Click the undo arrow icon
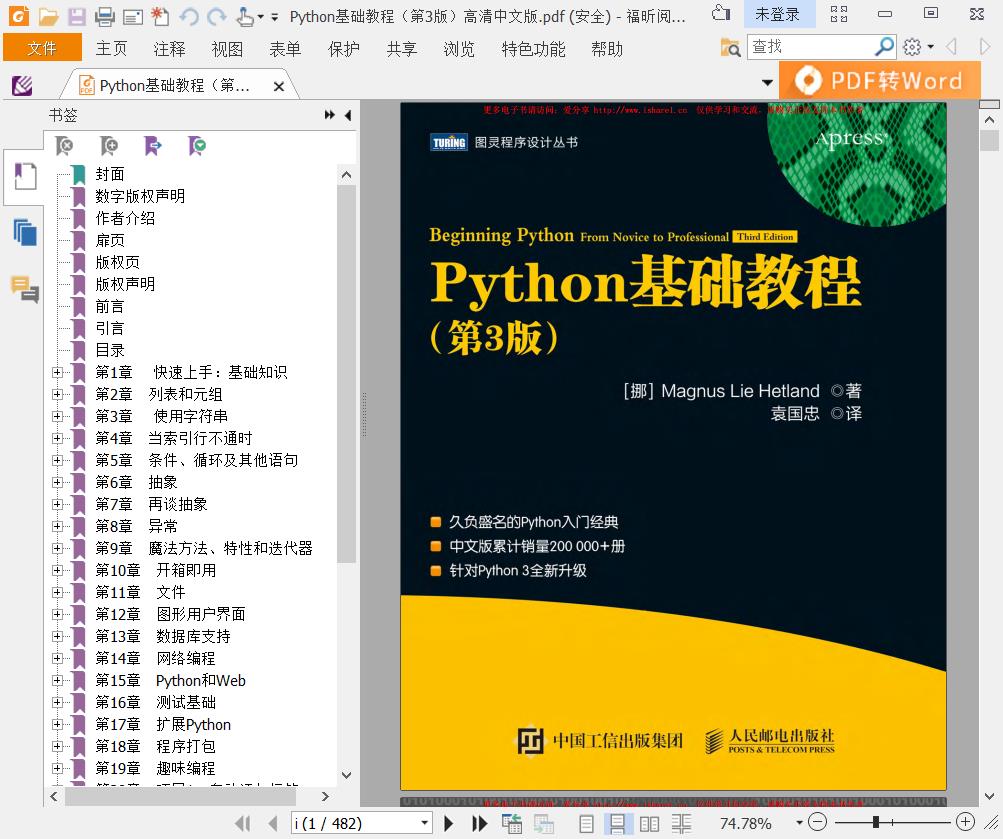Image resolution: width=1003 pixels, height=839 pixels. point(189,17)
